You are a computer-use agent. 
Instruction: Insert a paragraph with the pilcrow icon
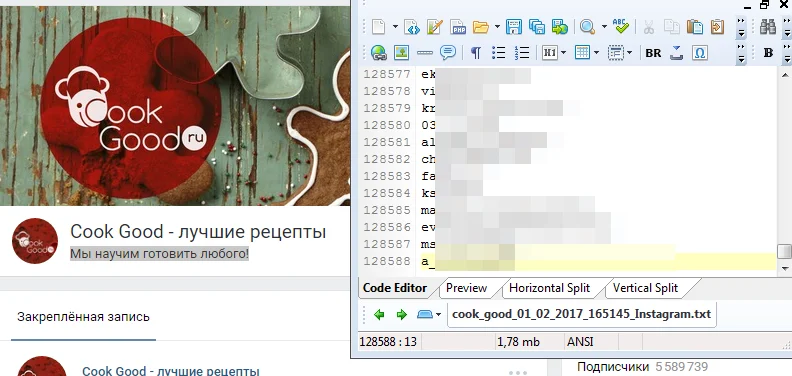point(475,53)
